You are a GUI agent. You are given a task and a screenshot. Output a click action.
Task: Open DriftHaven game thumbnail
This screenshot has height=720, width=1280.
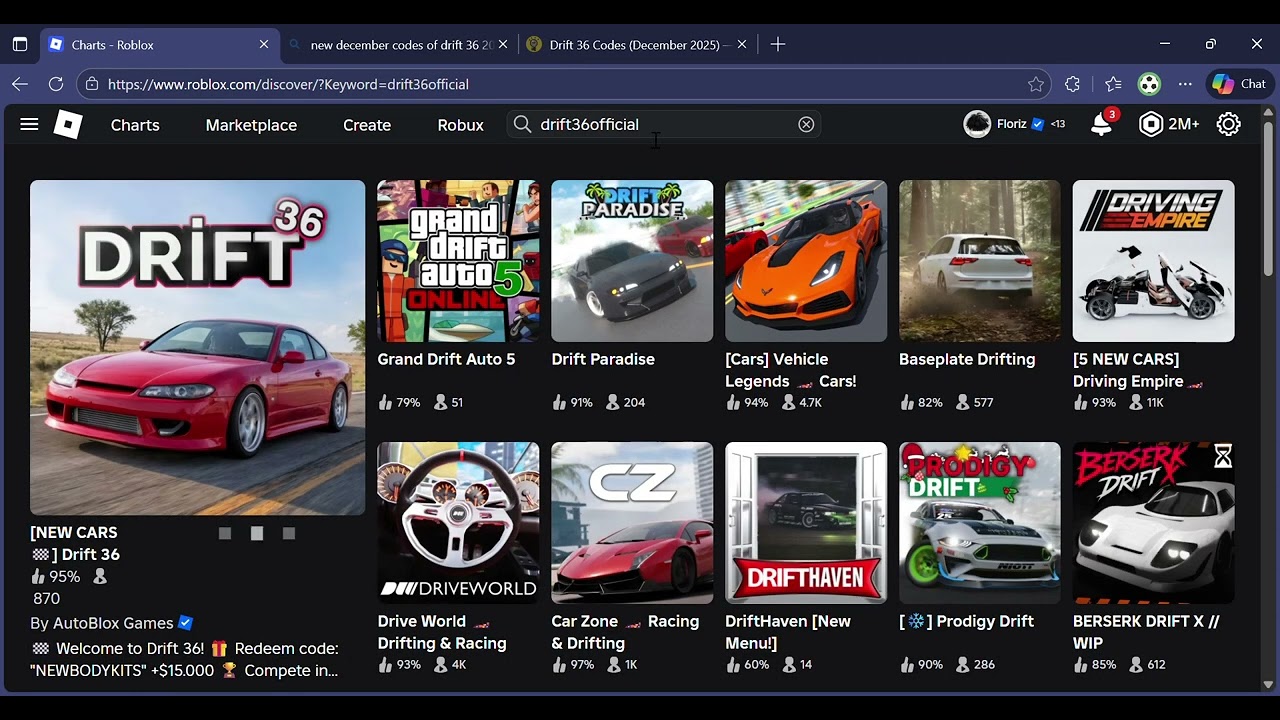click(806, 523)
